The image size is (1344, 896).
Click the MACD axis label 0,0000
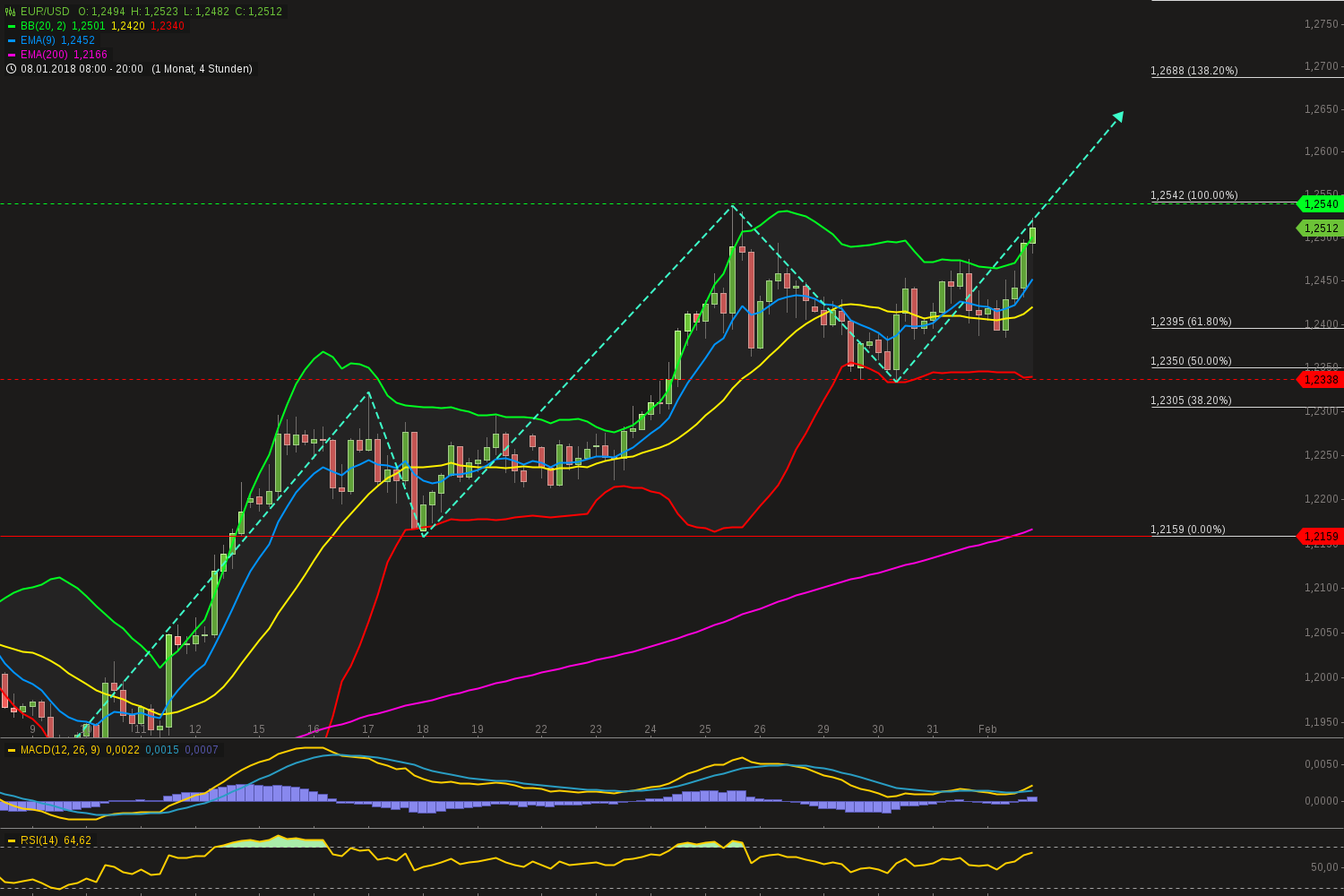[x=1322, y=801]
